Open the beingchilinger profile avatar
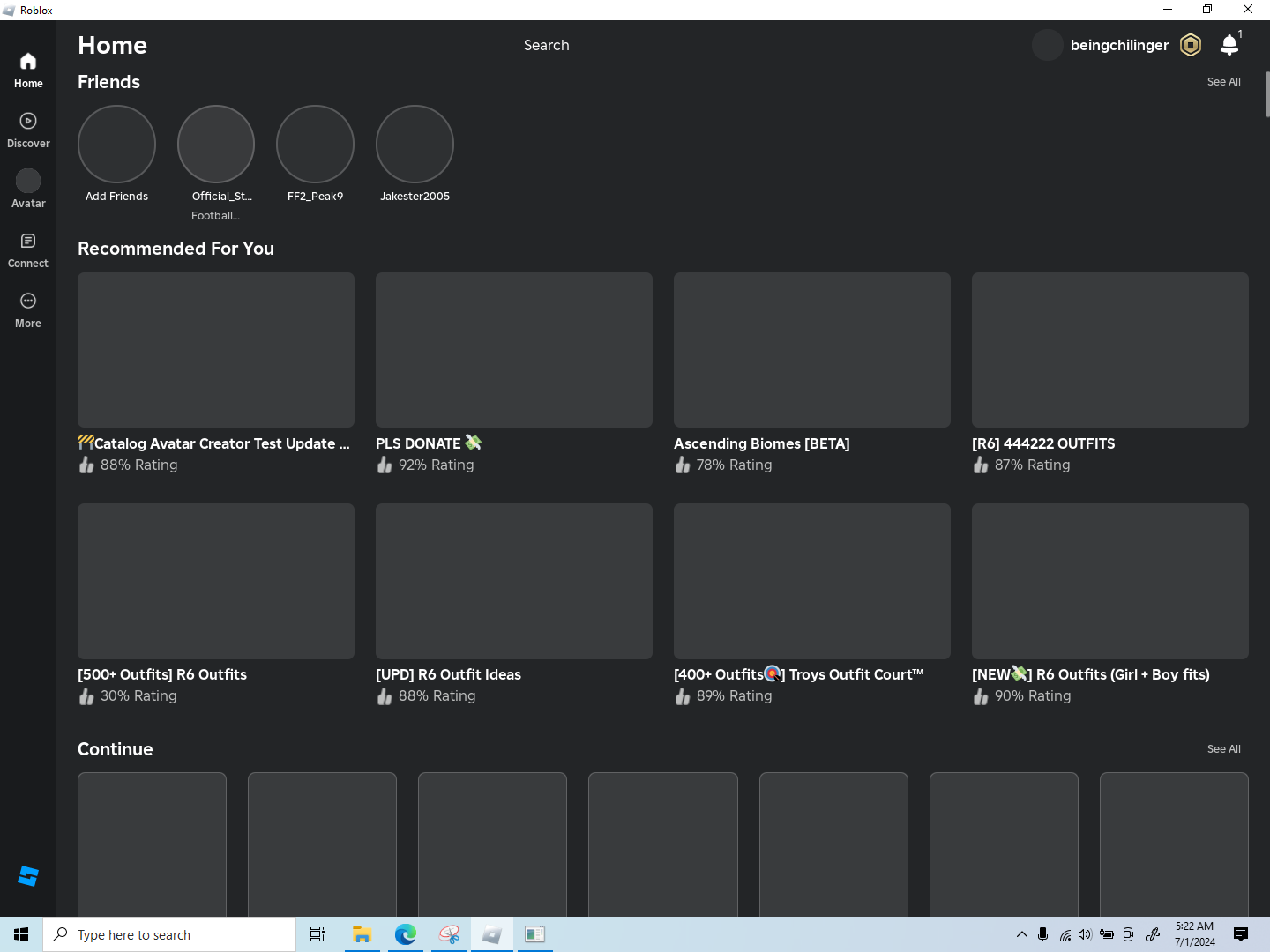Image resolution: width=1270 pixels, height=952 pixels. coord(1047,45)
